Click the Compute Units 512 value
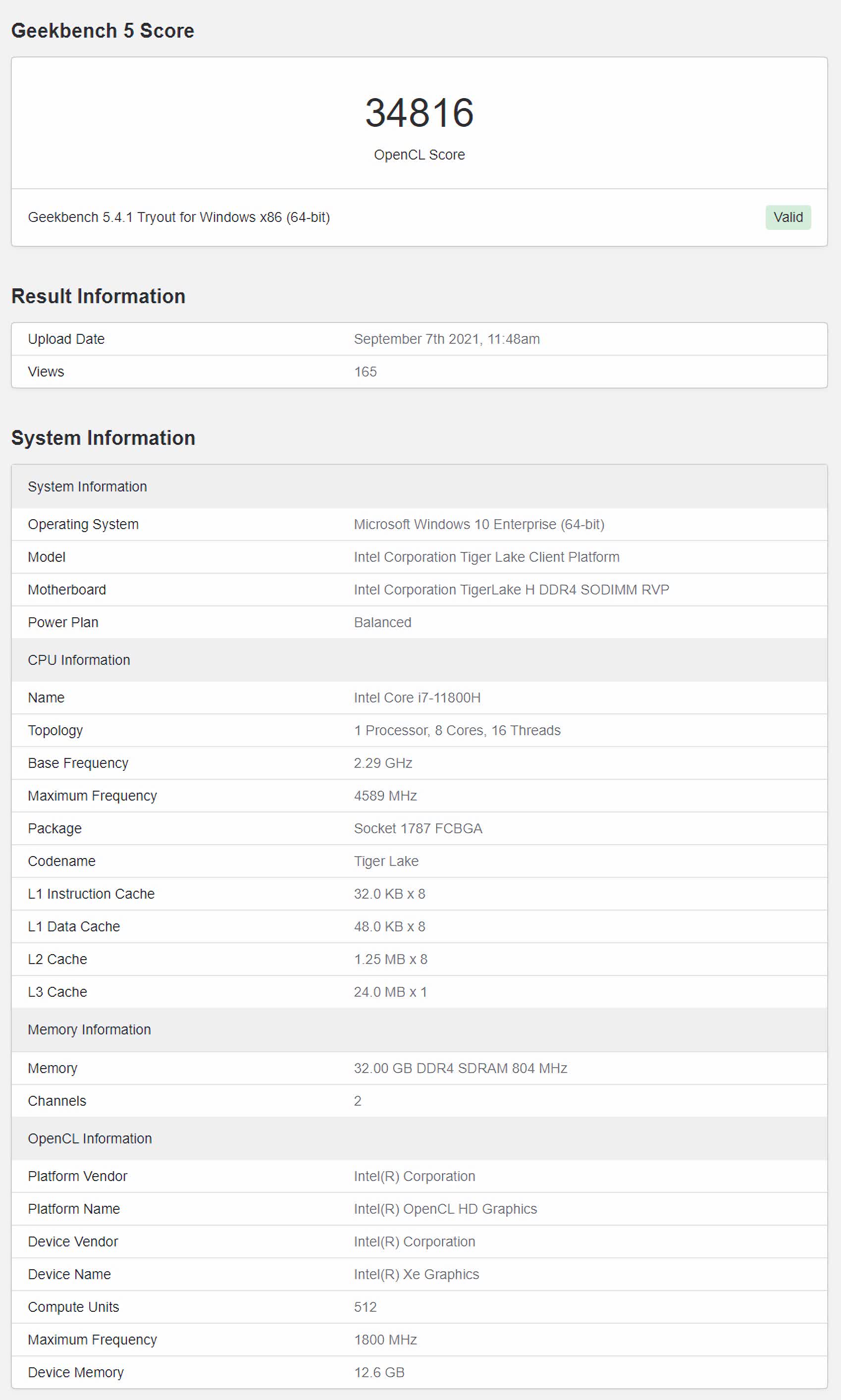 [365, 1307]
